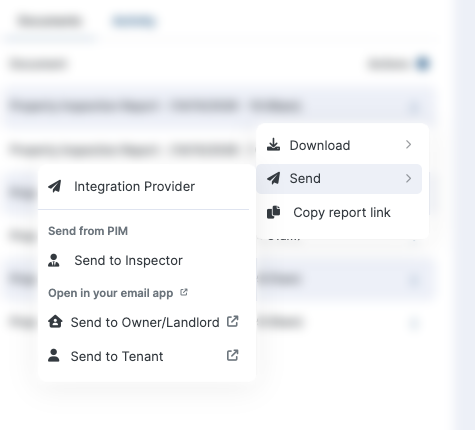Choose Copy report link
The height and width of the screenshot is (430, 475).
point(339,212)
